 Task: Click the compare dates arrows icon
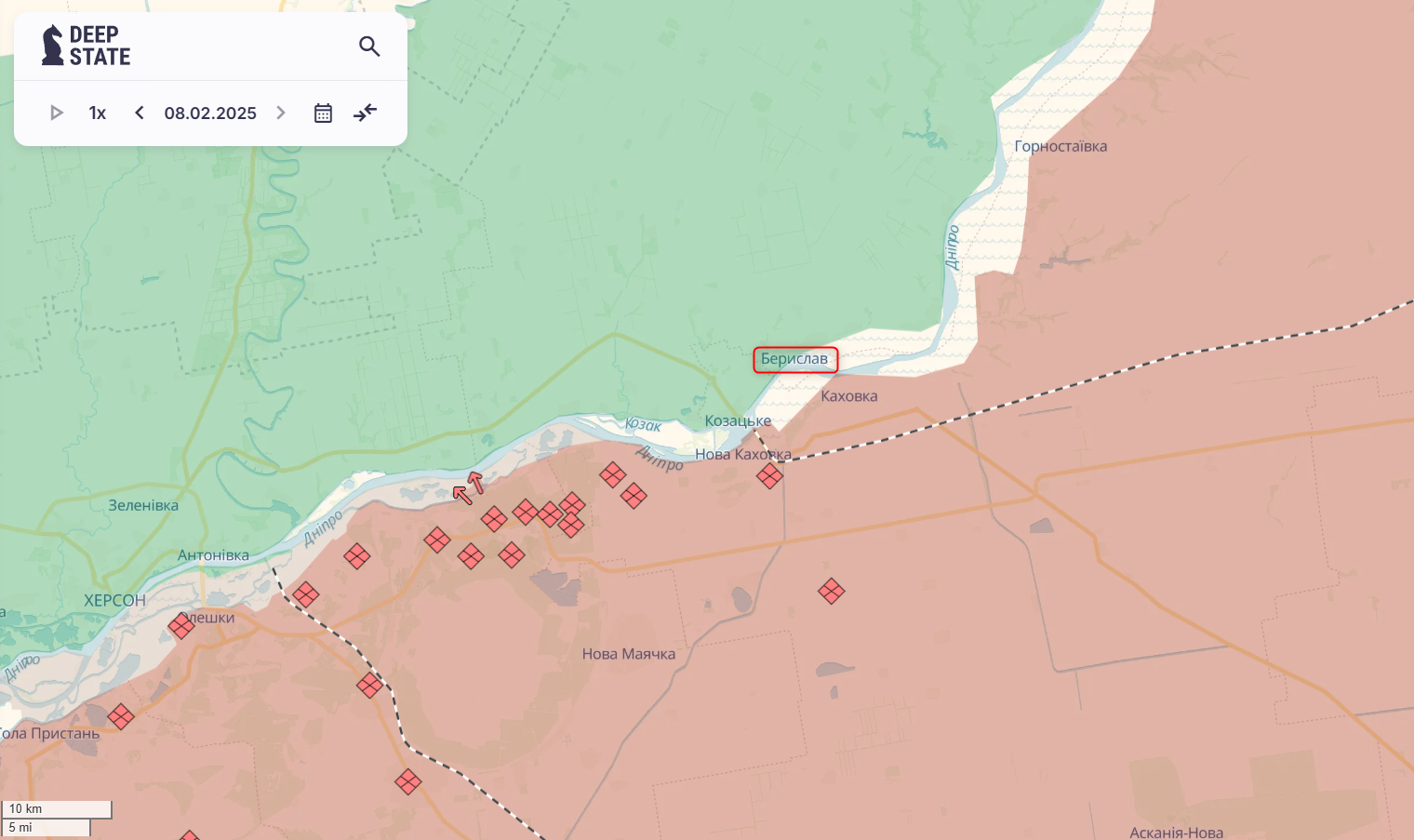[x=366, y=113]
